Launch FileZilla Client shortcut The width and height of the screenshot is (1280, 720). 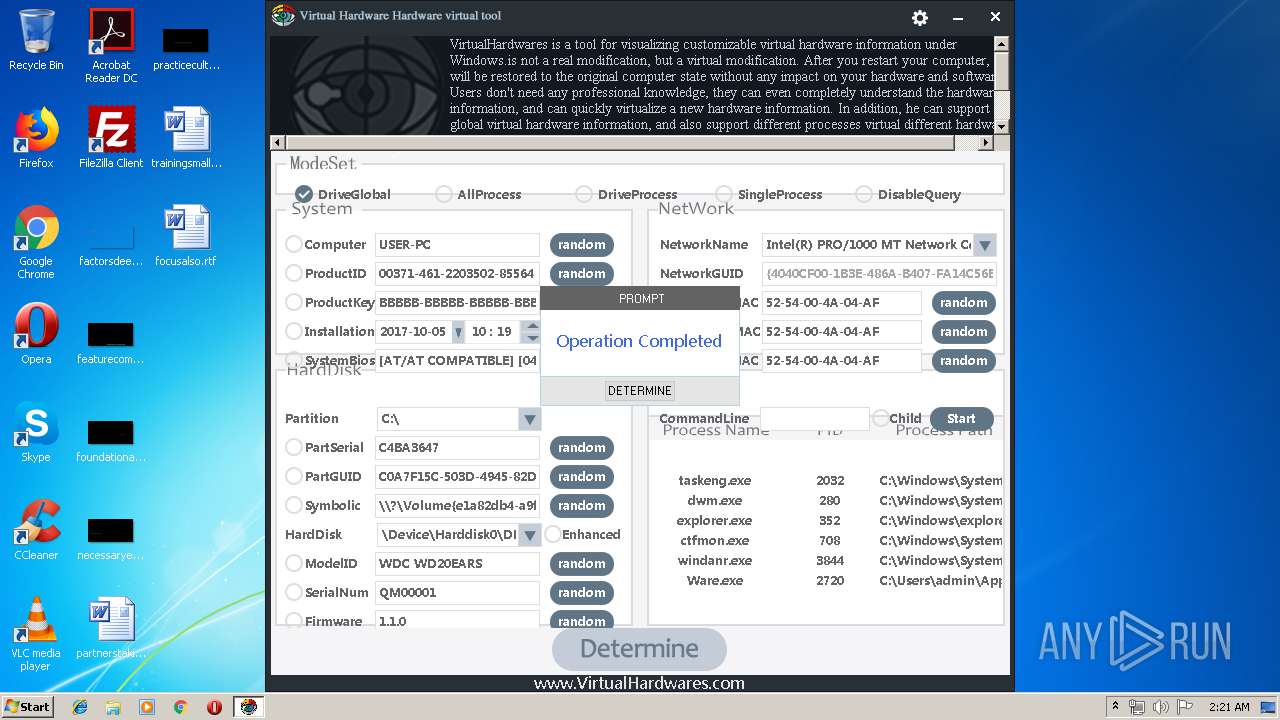click(x=111, y=138)
